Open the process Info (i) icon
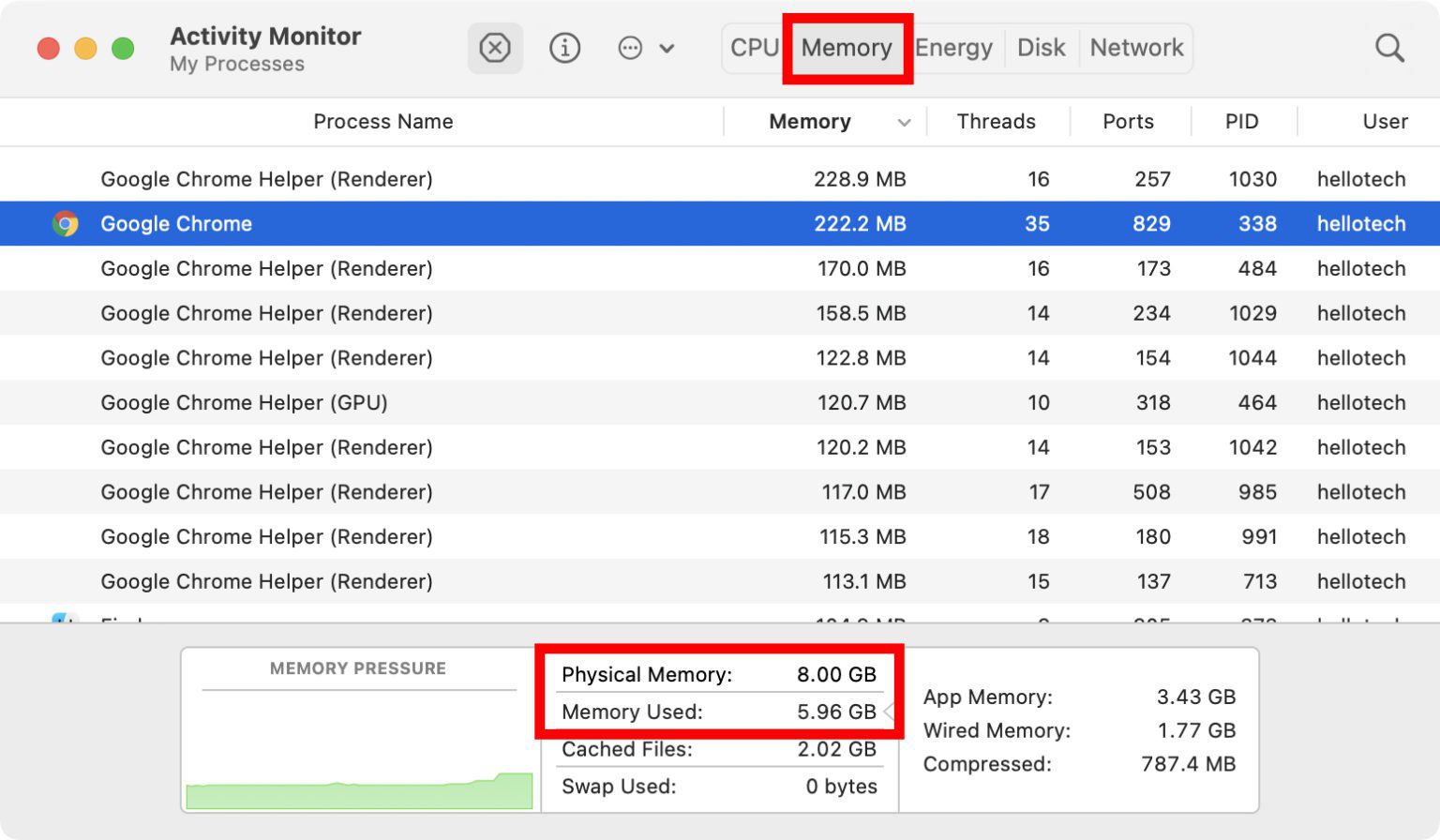Image resolution: width=1440 pixels, height=840 pixels. [x=564, y=48]
